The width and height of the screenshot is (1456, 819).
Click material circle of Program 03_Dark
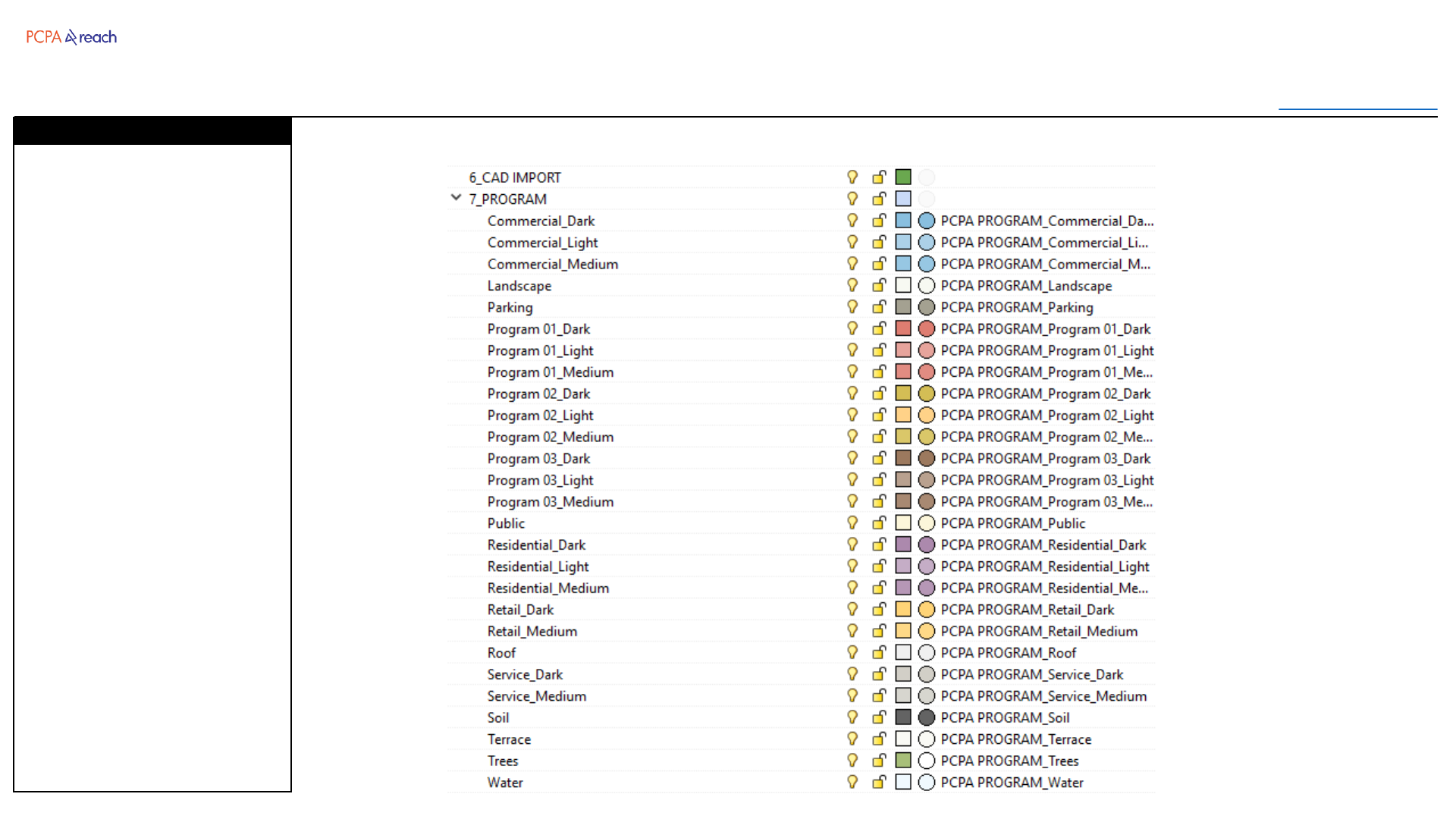point(927,459)
